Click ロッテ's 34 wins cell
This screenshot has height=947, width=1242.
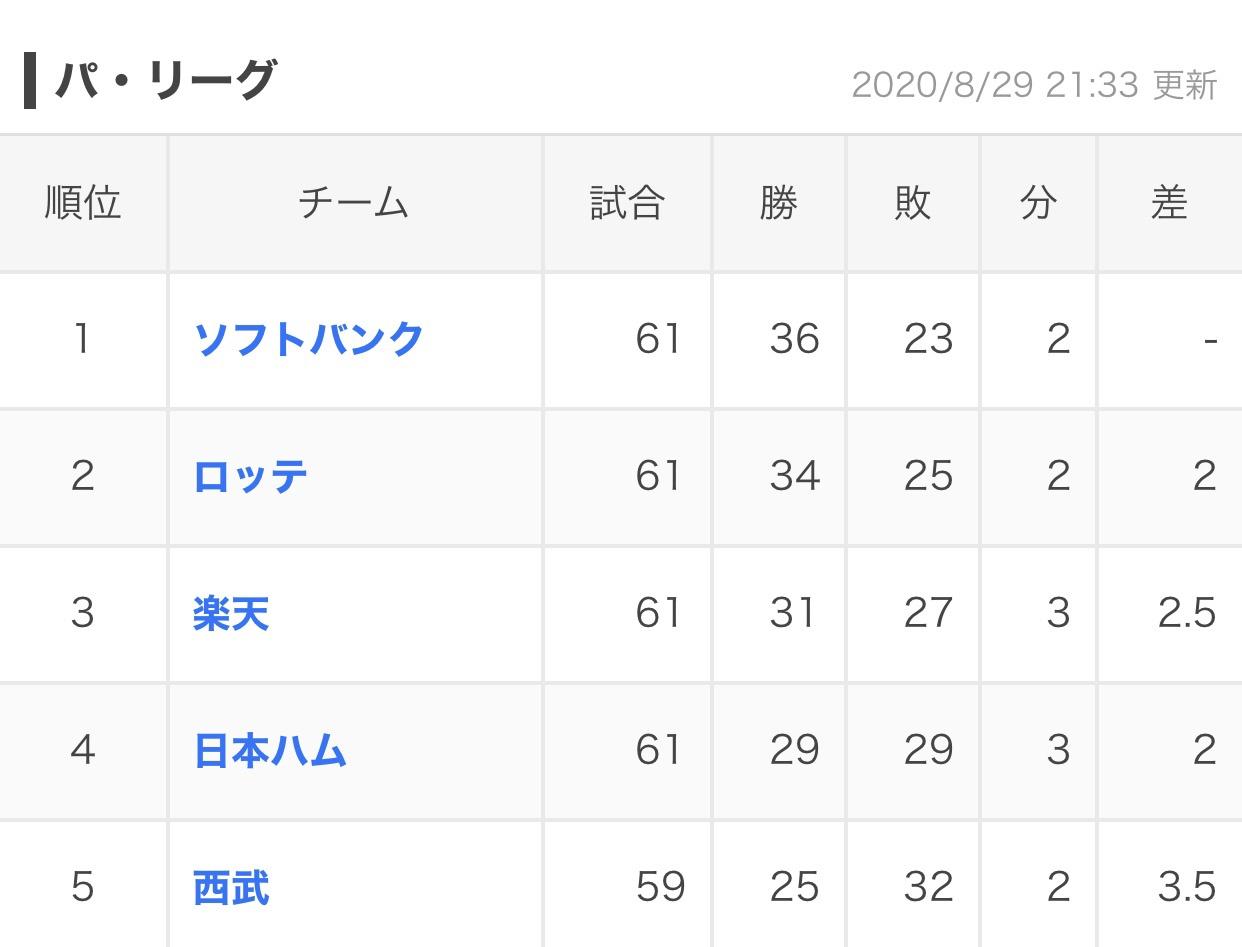click(794, 476)
